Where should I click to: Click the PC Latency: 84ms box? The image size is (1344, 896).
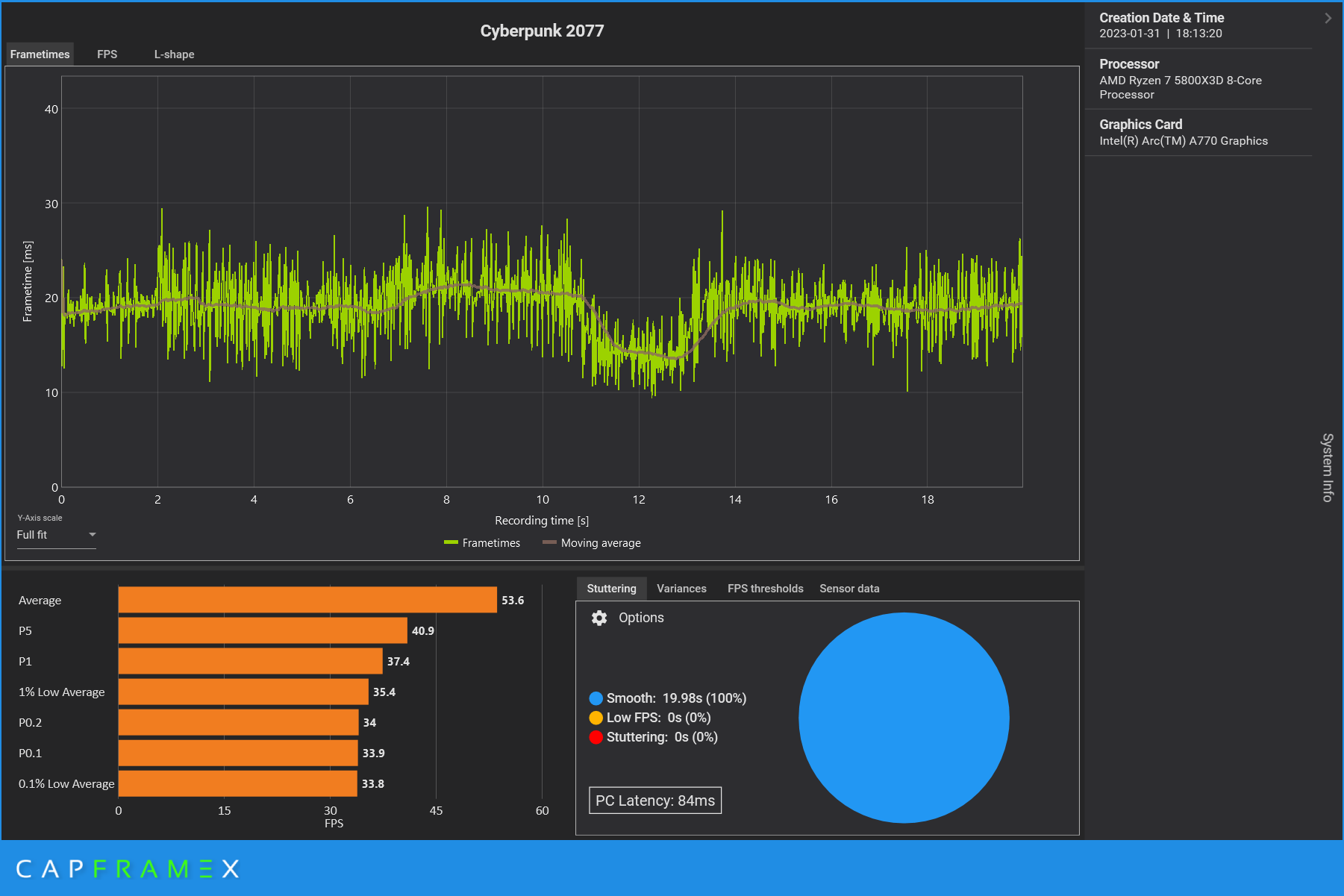pyautogui.click(x=655, y=801)
